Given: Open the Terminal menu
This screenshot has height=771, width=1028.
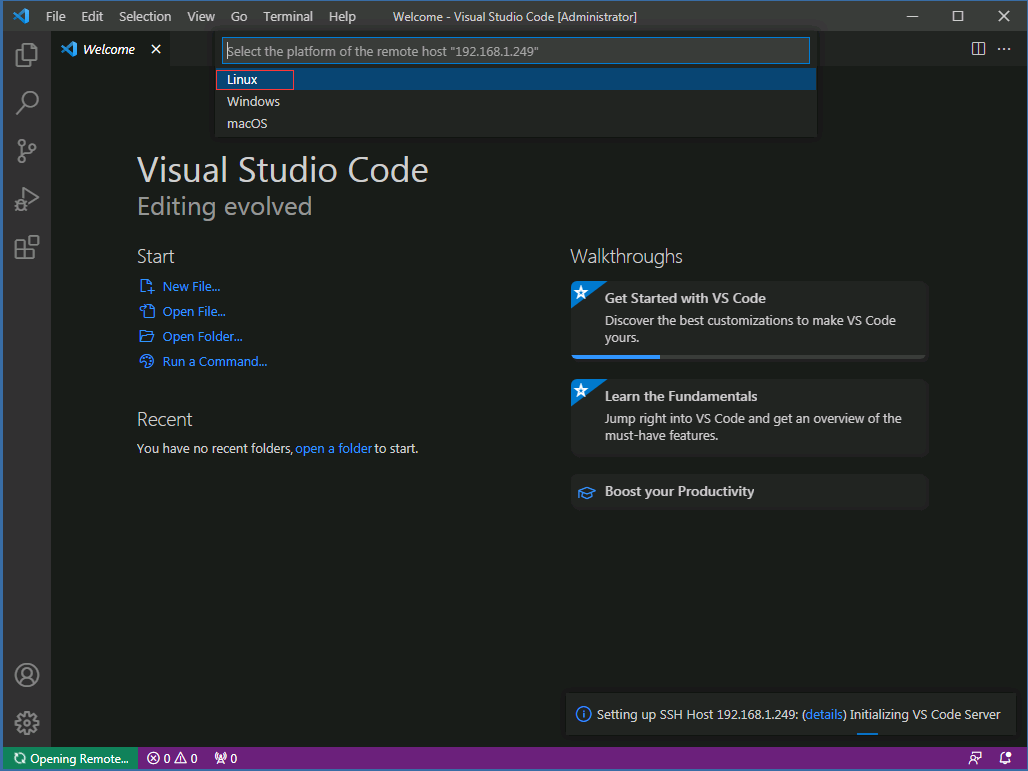Looking at the screenshot, I should pos(288,17).
